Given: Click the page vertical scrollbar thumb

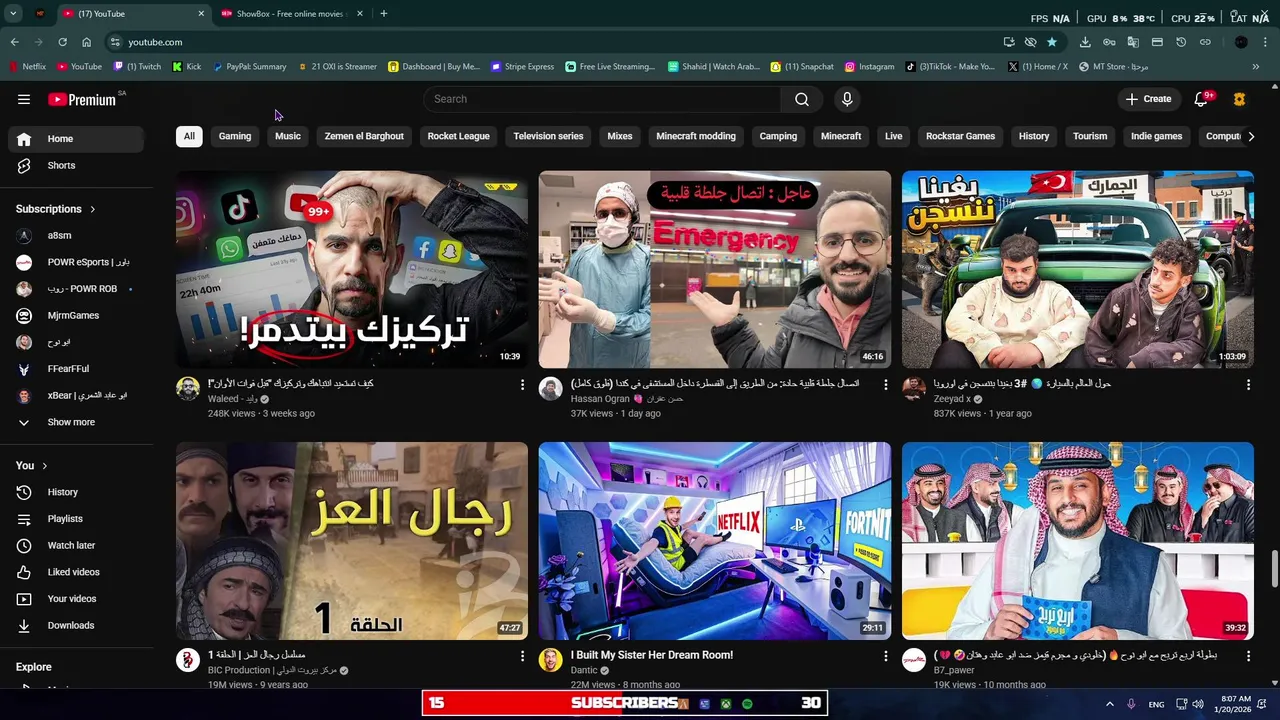Looking at the screenshot, I should [1274, 570].
